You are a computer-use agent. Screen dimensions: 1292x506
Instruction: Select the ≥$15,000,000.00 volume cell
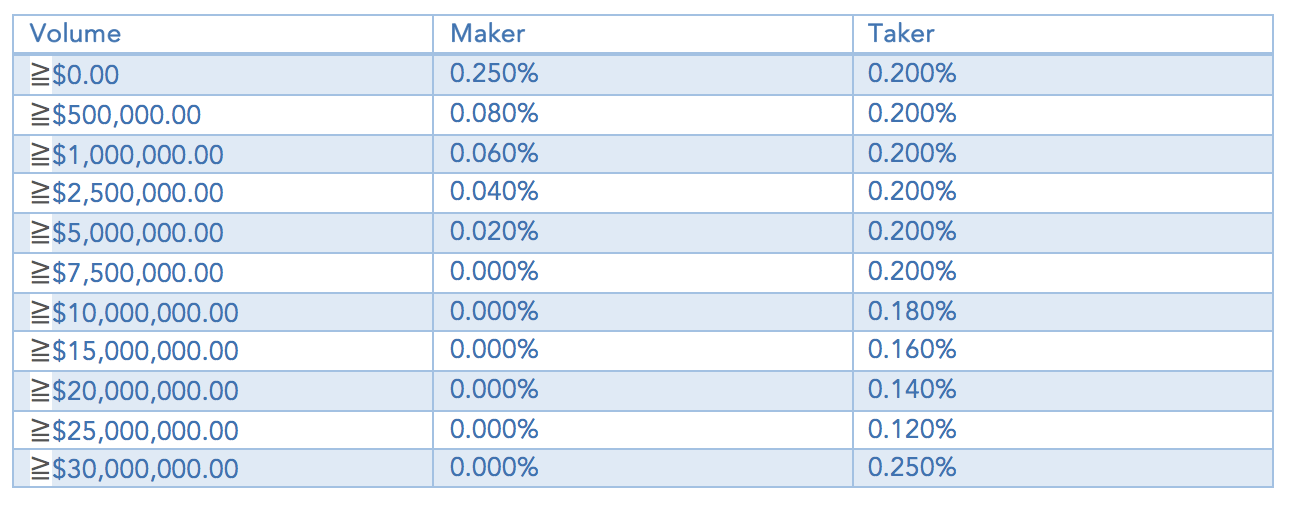click(223, 351)
